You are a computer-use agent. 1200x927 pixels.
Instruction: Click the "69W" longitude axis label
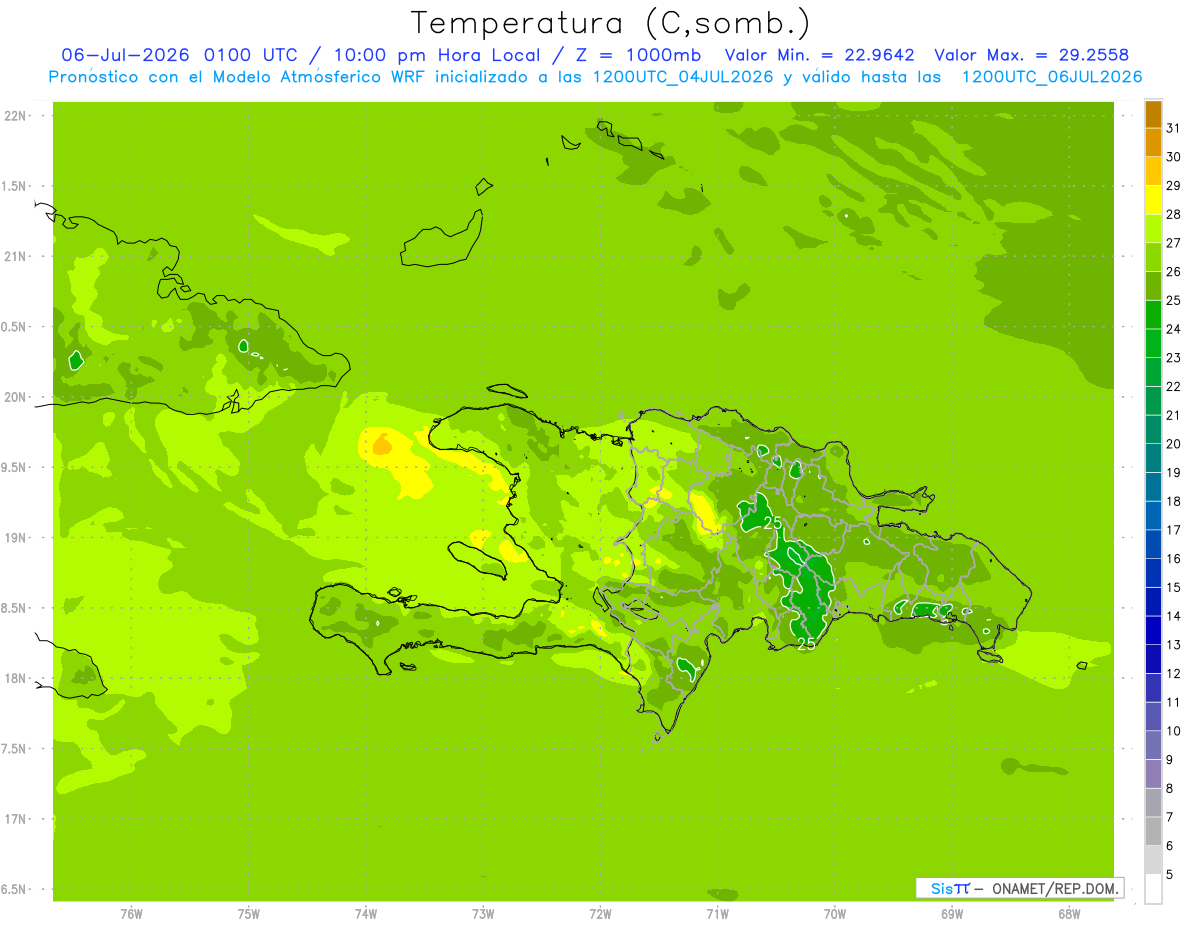pyautogui.click(x=952, y=914)
